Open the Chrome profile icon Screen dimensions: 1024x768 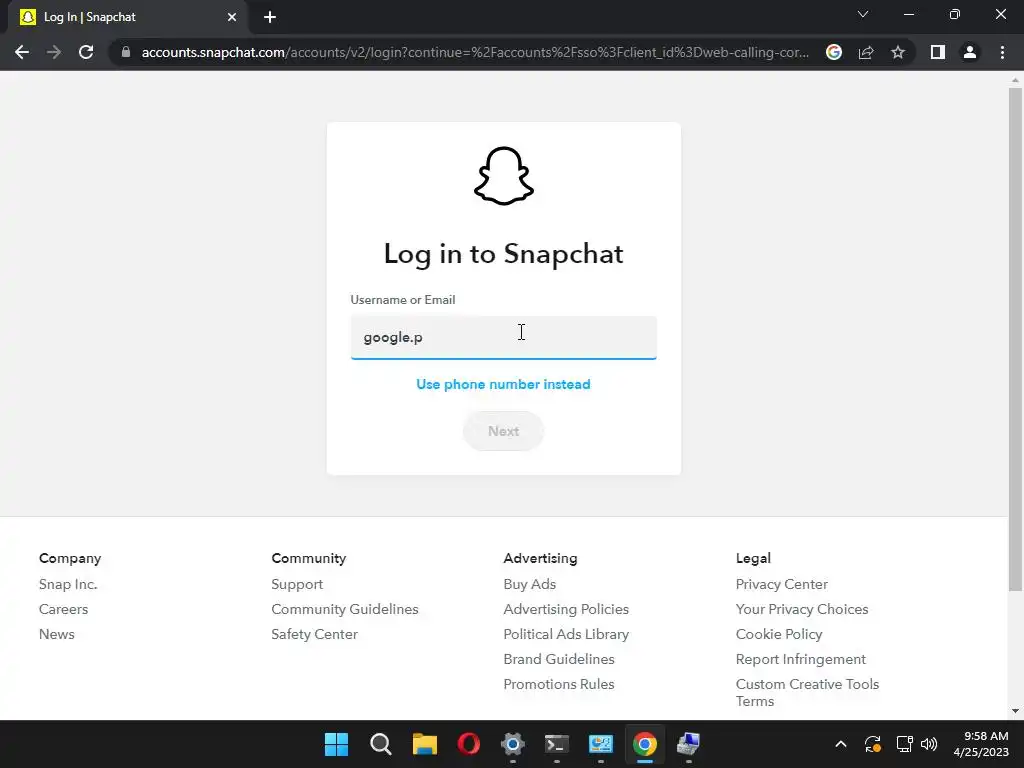click(x=970, y=52)
